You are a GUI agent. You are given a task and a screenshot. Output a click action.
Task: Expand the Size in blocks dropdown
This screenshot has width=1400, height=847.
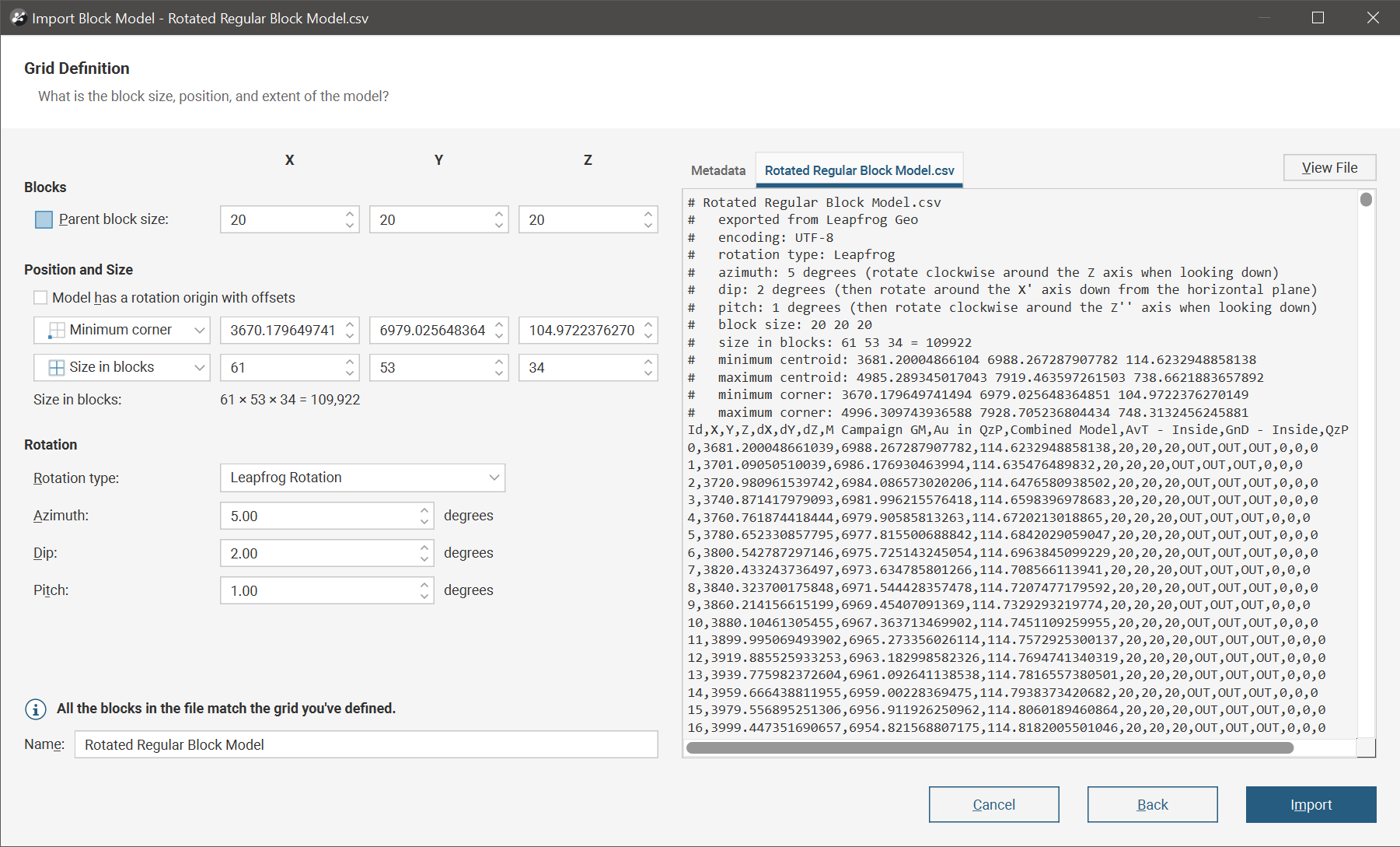(199, 368)
